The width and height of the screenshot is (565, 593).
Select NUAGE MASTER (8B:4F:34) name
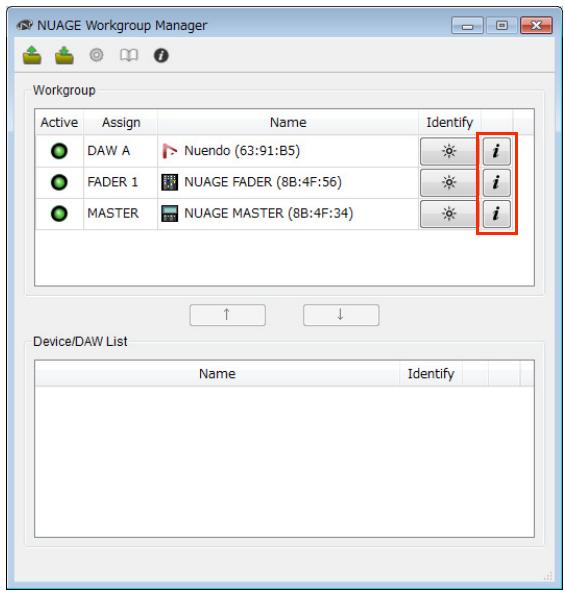pos(269,214)
